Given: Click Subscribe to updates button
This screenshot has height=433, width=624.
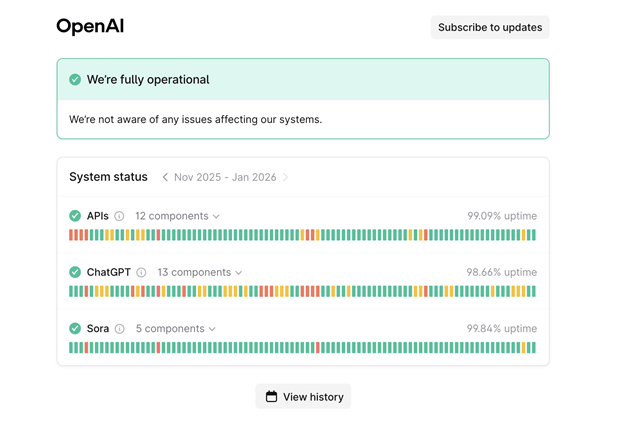Looking at the screenshot, I should 490,27.
